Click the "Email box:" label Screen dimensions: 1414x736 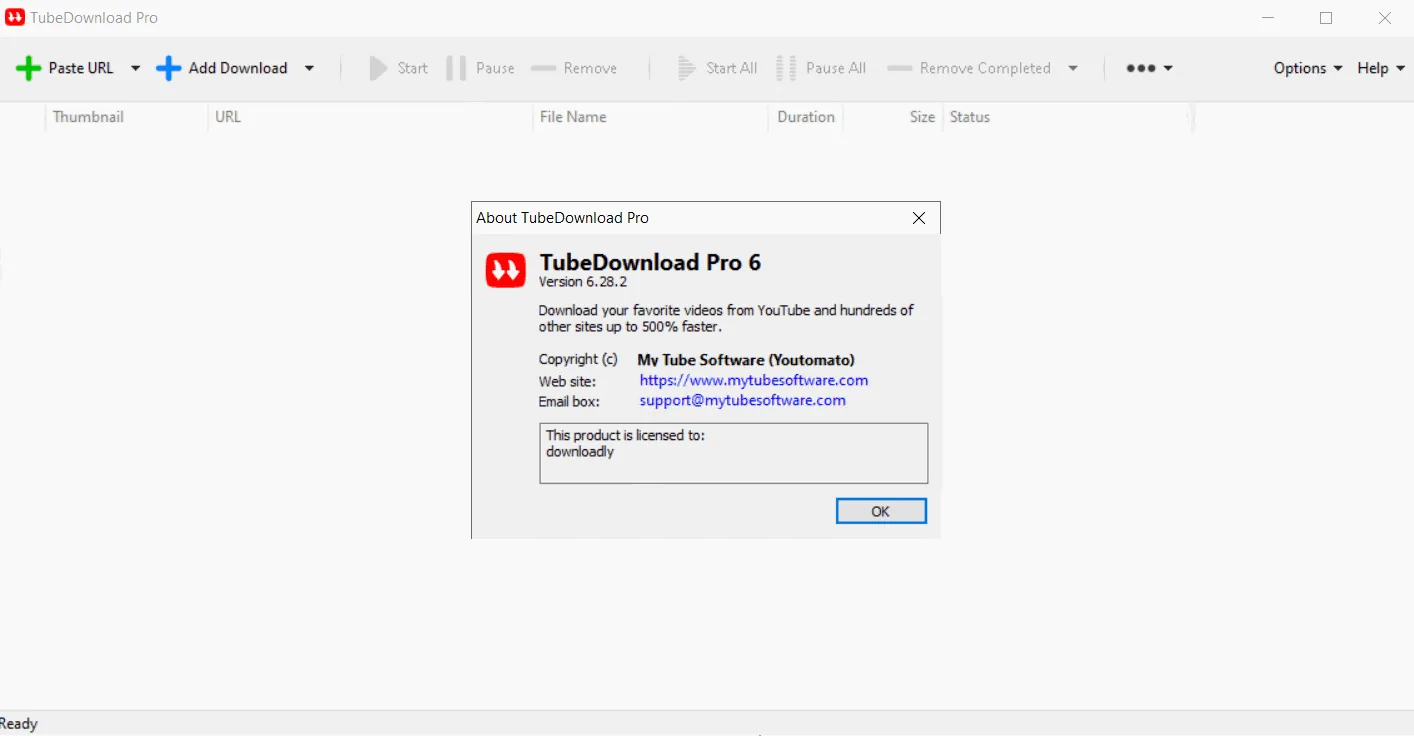569,401
